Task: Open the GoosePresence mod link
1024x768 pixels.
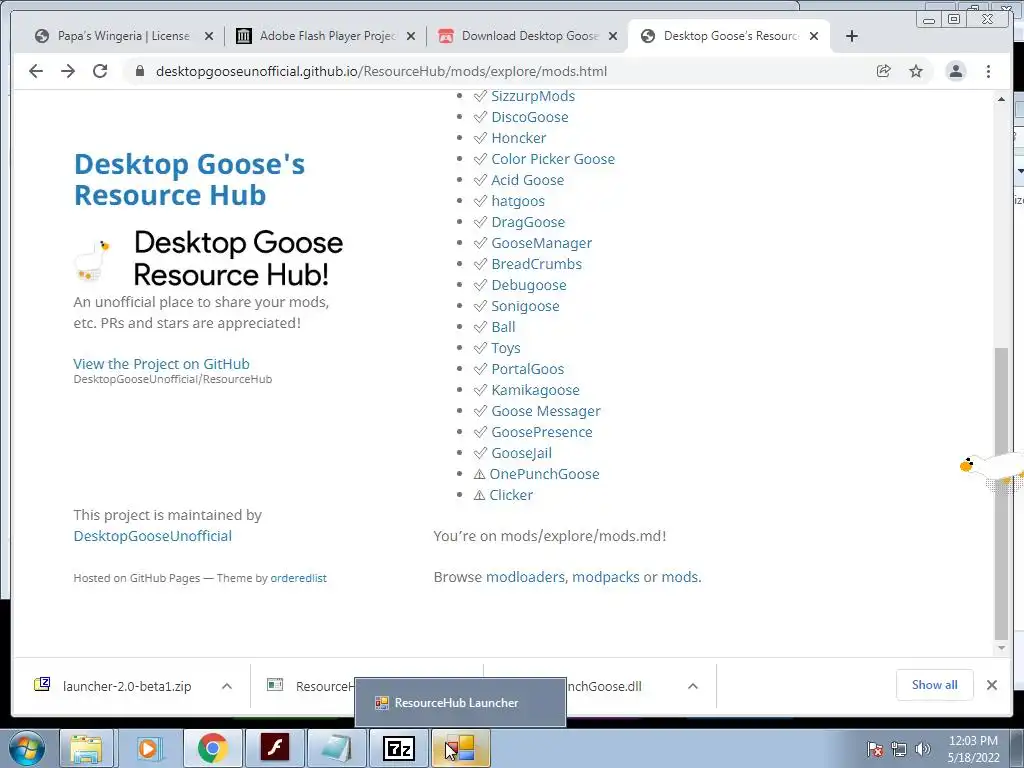Action: click(542, 432)
